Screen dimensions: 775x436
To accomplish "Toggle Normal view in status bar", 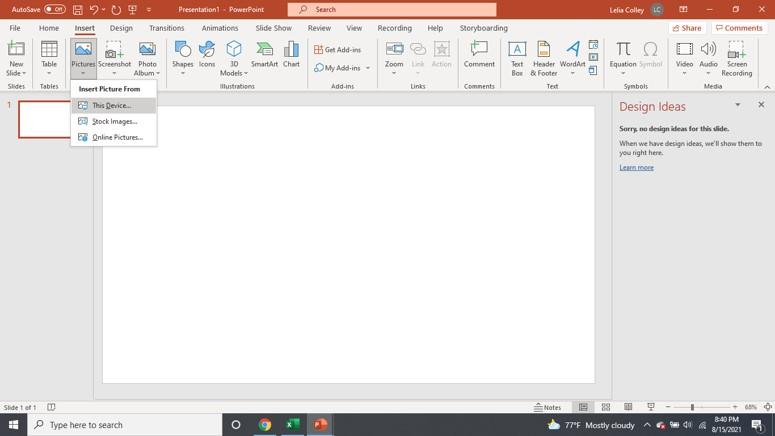I will point(583,407).
